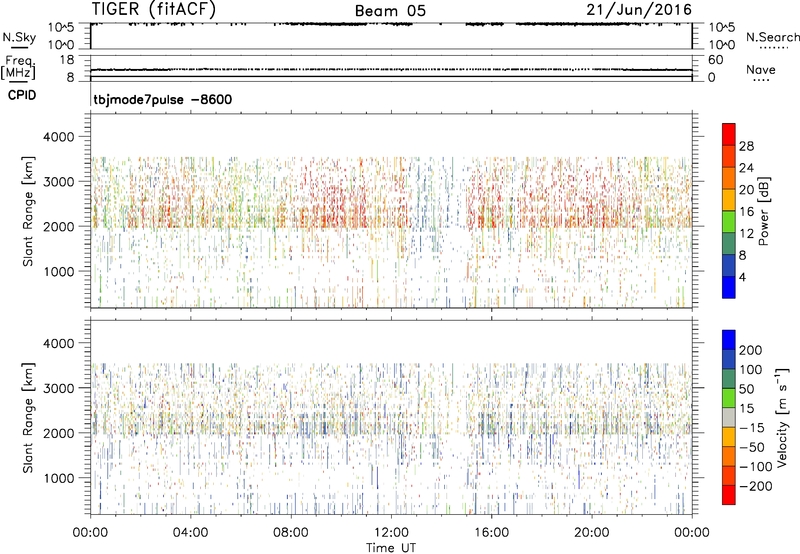Click the 18 tick on frequency axis

click(x=67, y=60)
